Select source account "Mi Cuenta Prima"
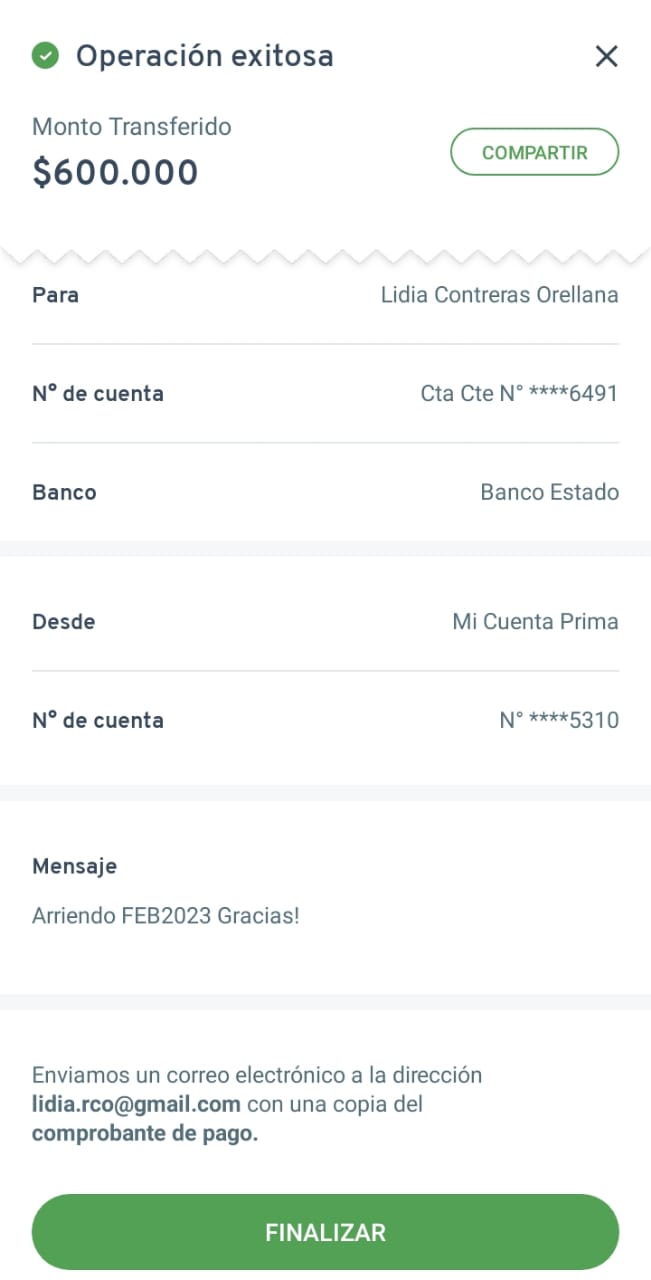This screenshot has height=1280, width=651. 535,622
